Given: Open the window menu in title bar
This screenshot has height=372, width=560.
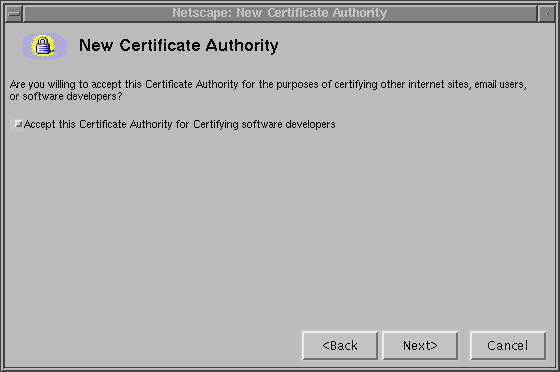Looking at the screenshot, I should click(14, 14).
